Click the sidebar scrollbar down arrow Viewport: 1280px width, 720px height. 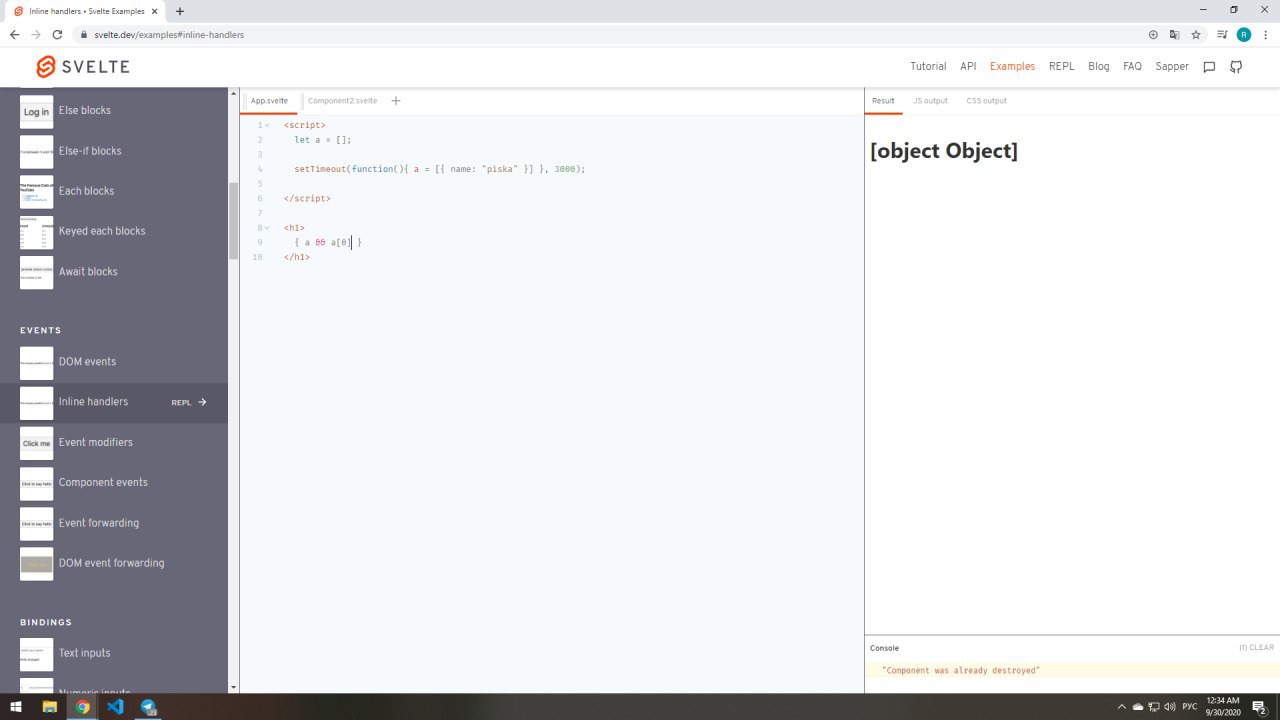[233, 687]
